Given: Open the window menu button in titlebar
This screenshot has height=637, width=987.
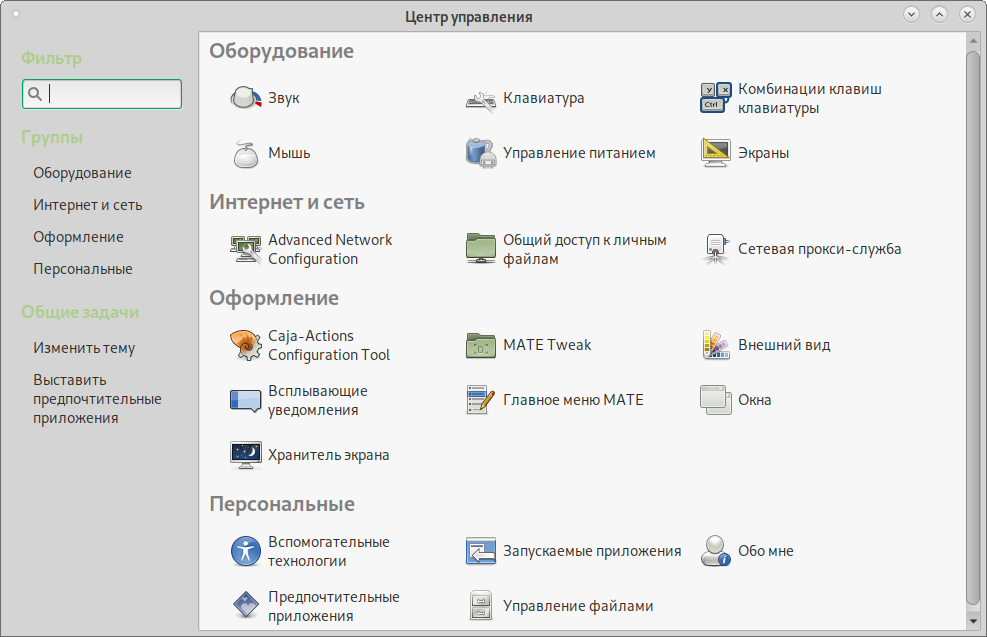Looking at the screenshot, I should click(16, 15).
